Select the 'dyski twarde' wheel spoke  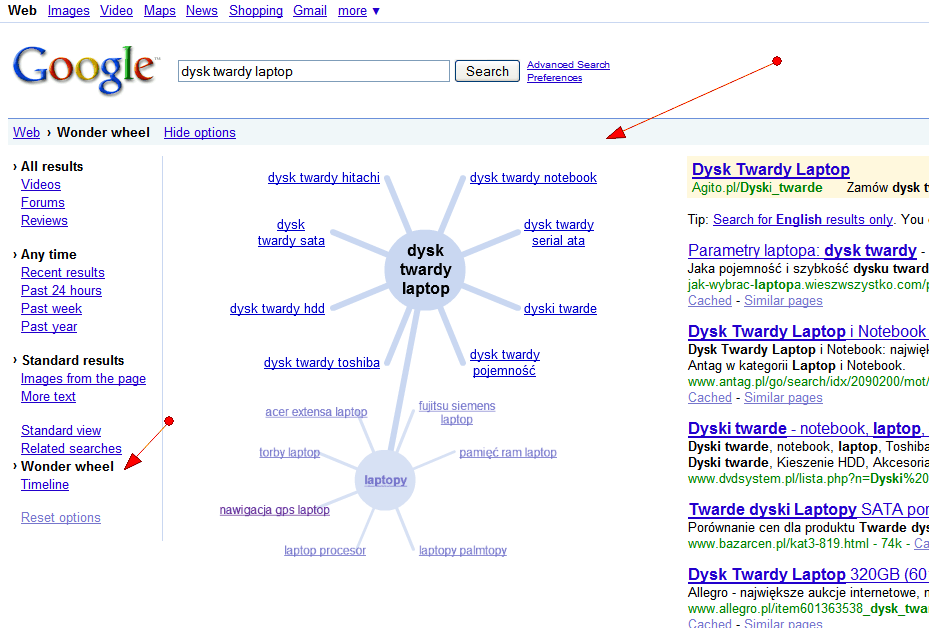pyautogui.click(x=560, y=309)
